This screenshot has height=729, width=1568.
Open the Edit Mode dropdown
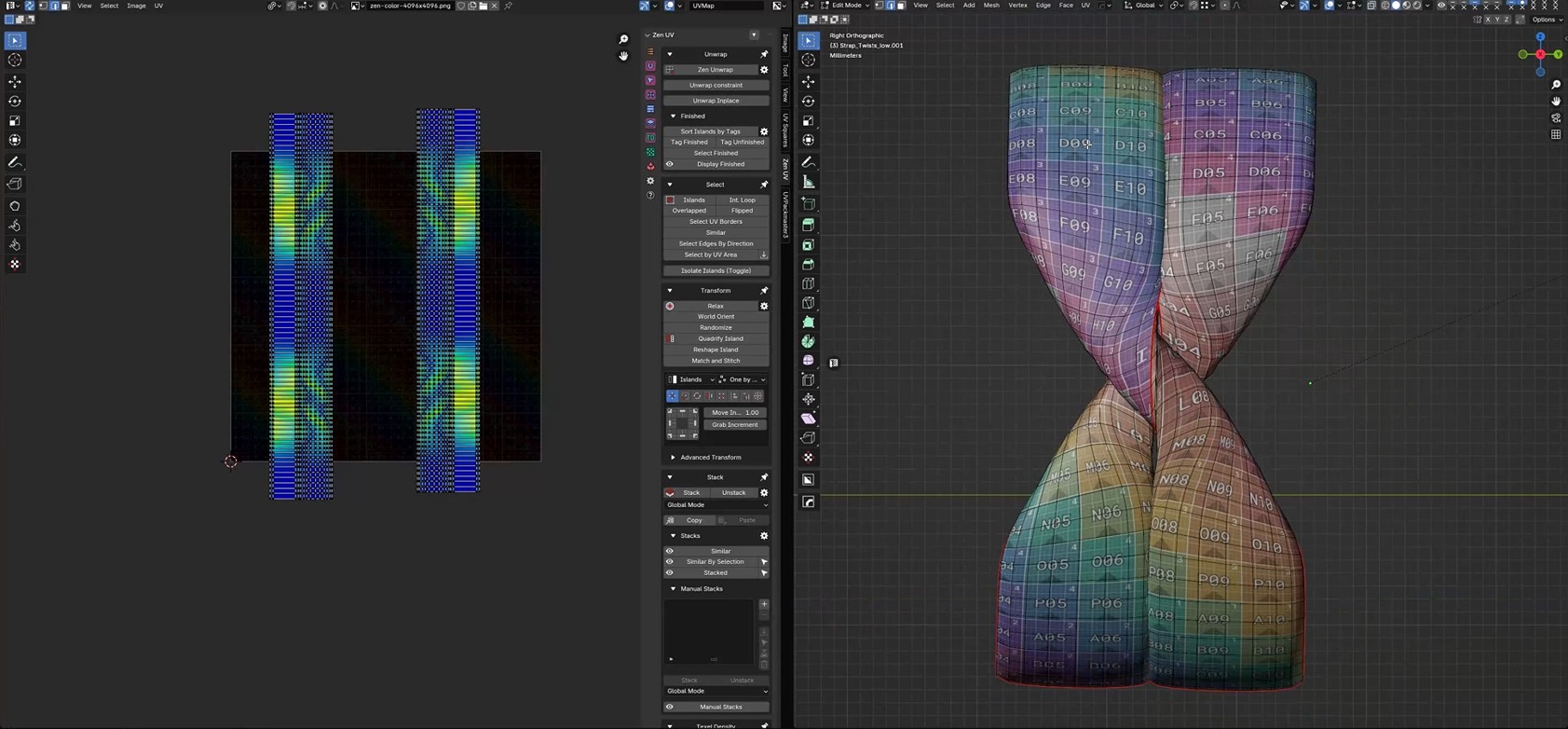click(x=846, y=6)
